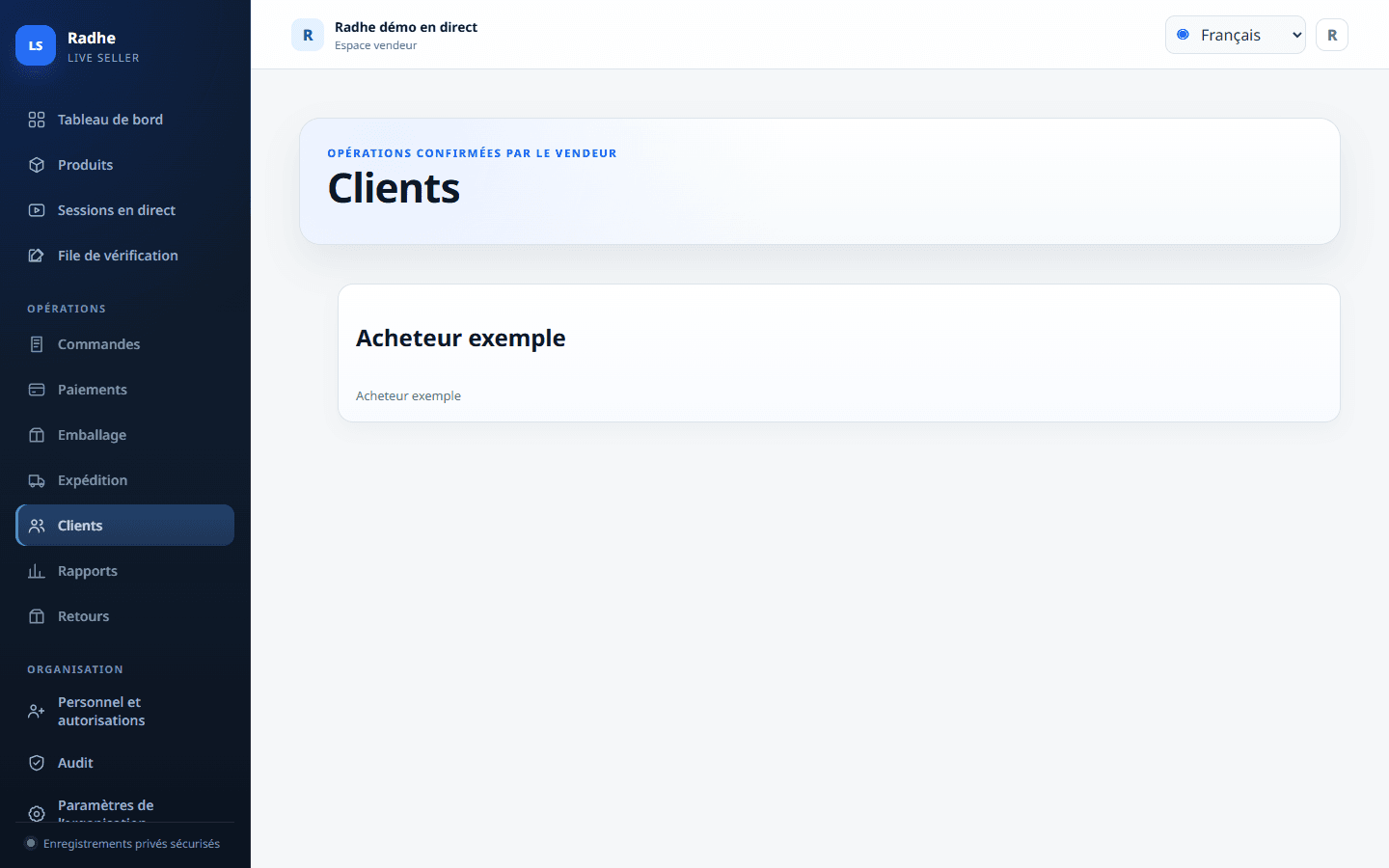
Task: Open the Acheteur exemple client card
Action: pos(839,353)
